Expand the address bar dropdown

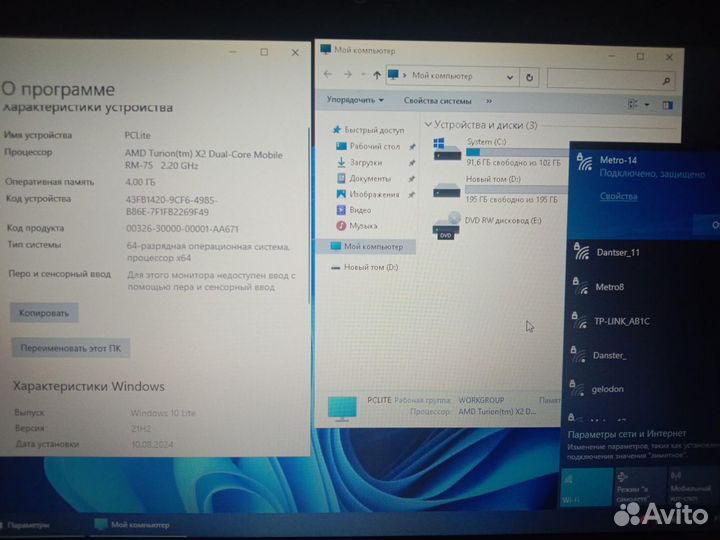510,77
